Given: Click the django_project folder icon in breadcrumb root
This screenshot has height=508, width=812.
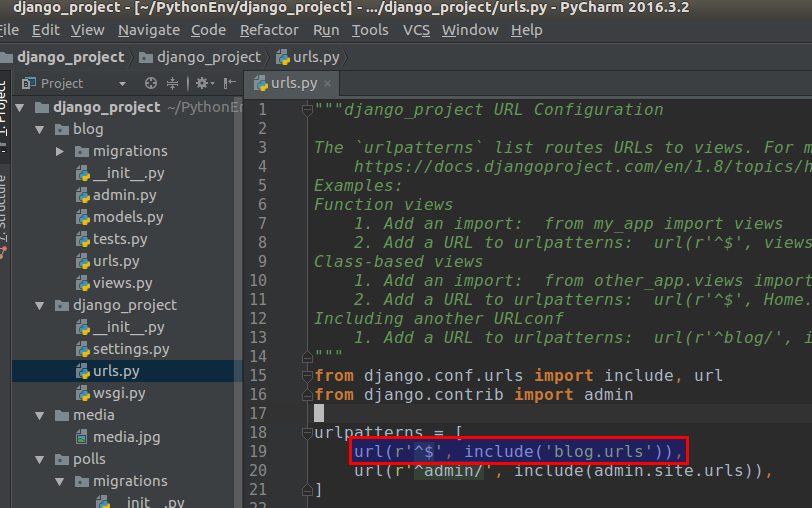Looking at the screenshot, I should (8, 57).
